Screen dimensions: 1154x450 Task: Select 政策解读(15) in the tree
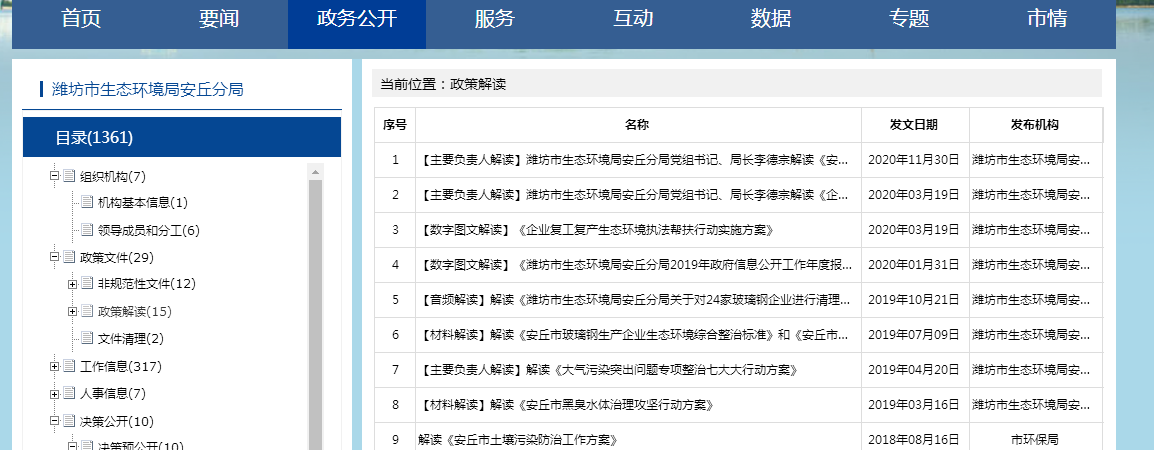click(135, 312)
